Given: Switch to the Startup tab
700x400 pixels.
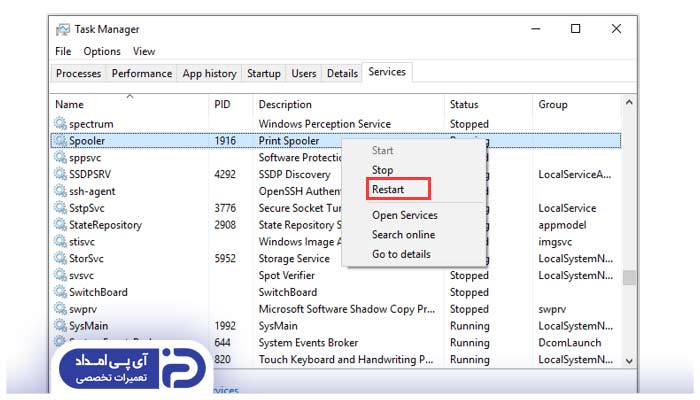Looking at the screenshot, I should [264, 73].
